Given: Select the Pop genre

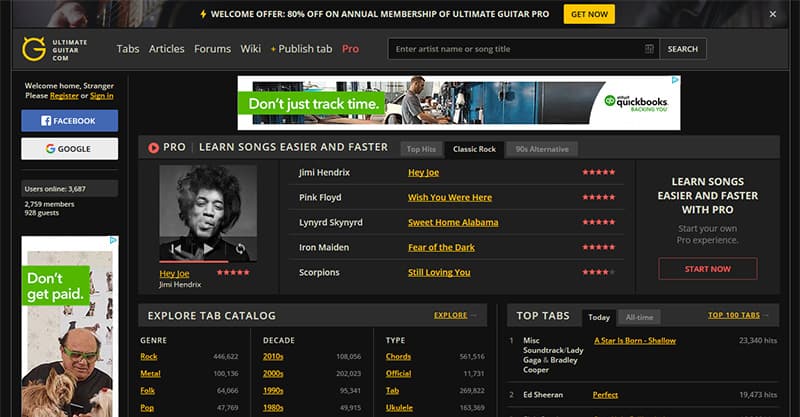Looking at the screenshot, I should (x=147, y=408).
